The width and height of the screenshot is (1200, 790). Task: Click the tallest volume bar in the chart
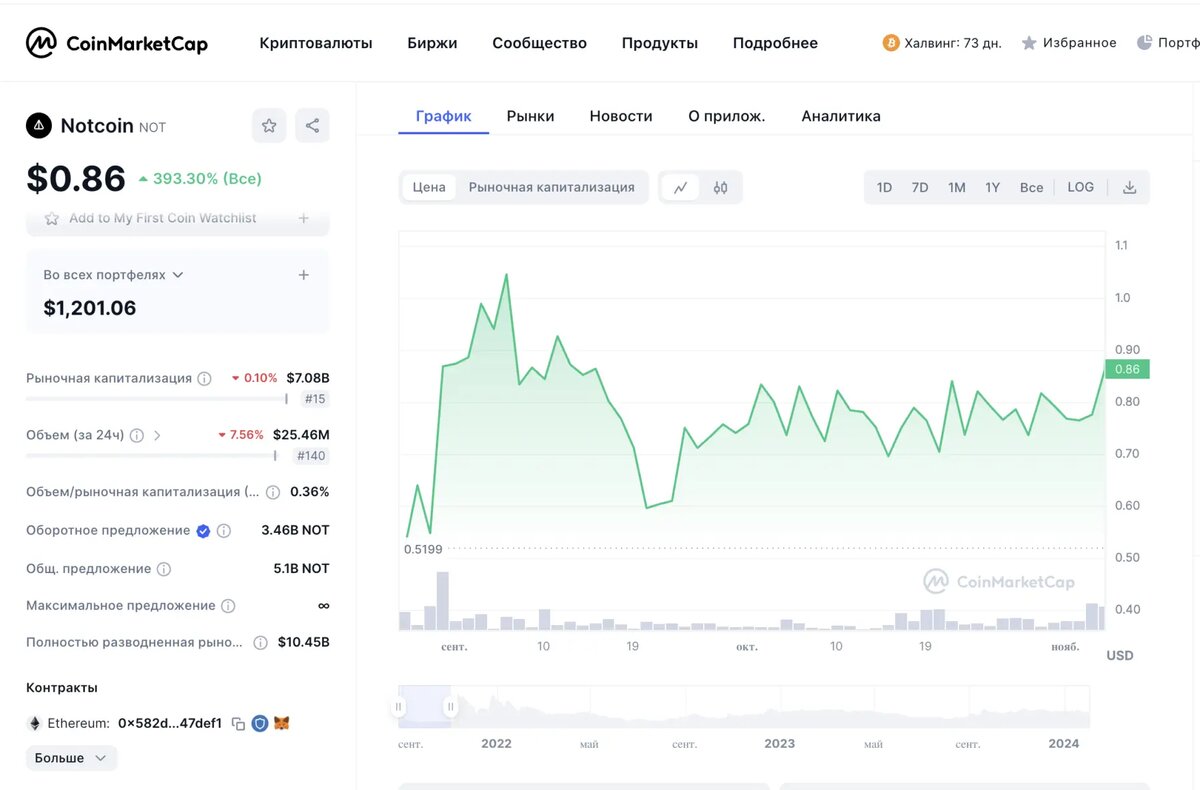443,600
